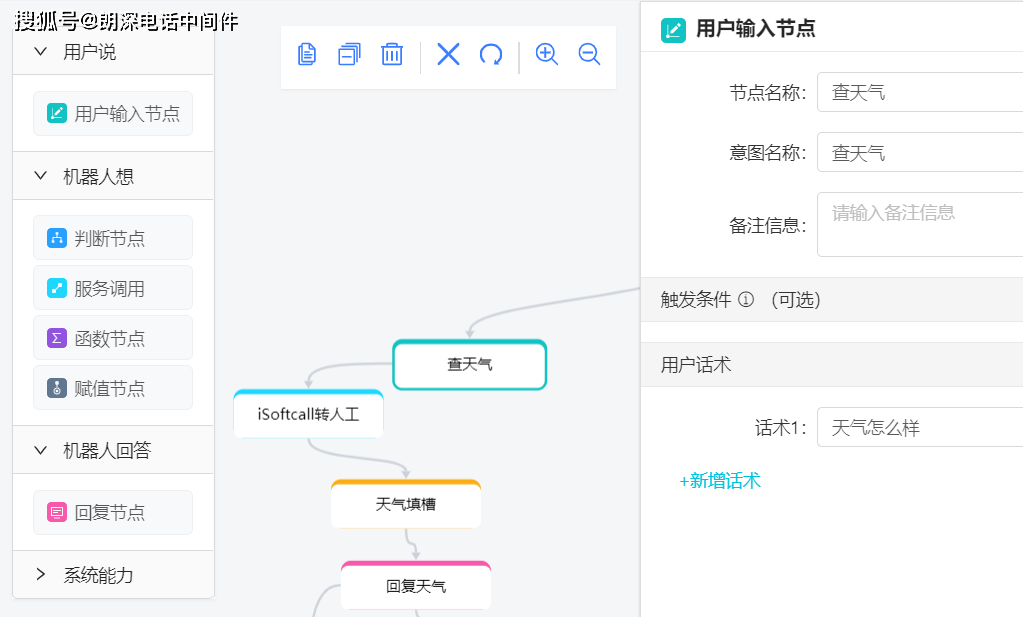Select the iSoftcall转人工 node on canvas

[x=308, y=414]
